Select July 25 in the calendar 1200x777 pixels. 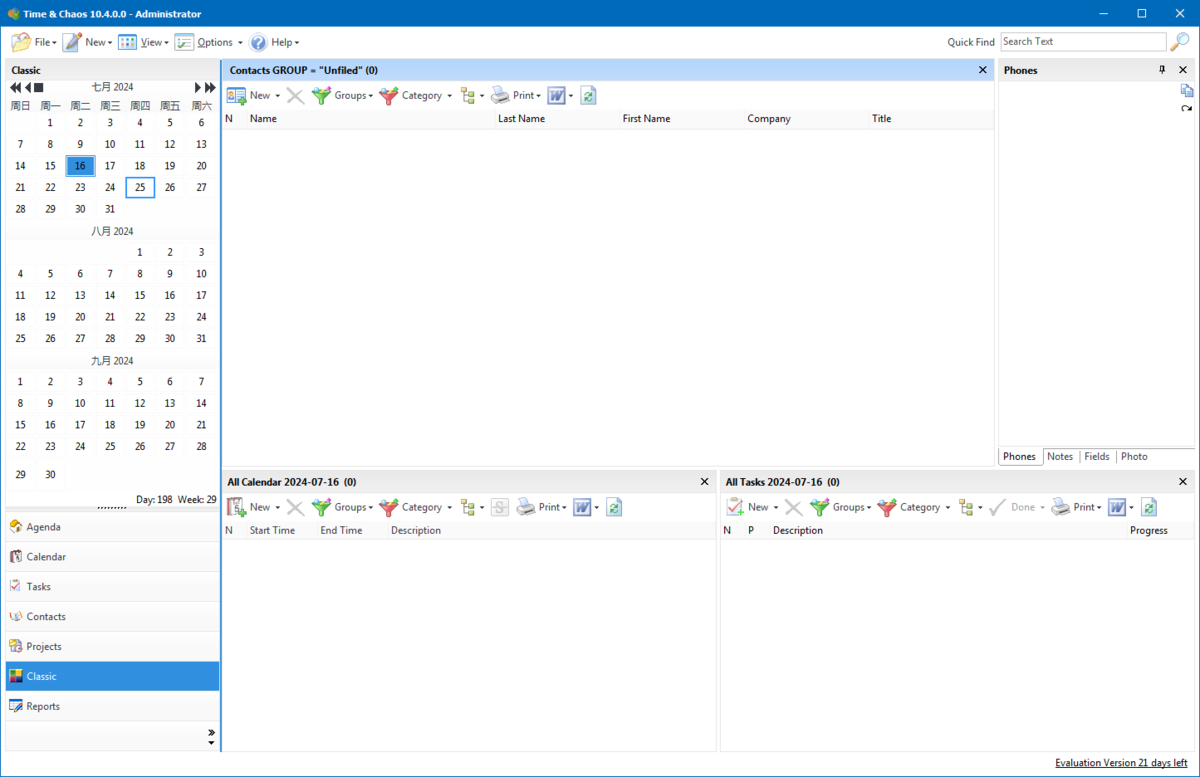tap(140, 188)
